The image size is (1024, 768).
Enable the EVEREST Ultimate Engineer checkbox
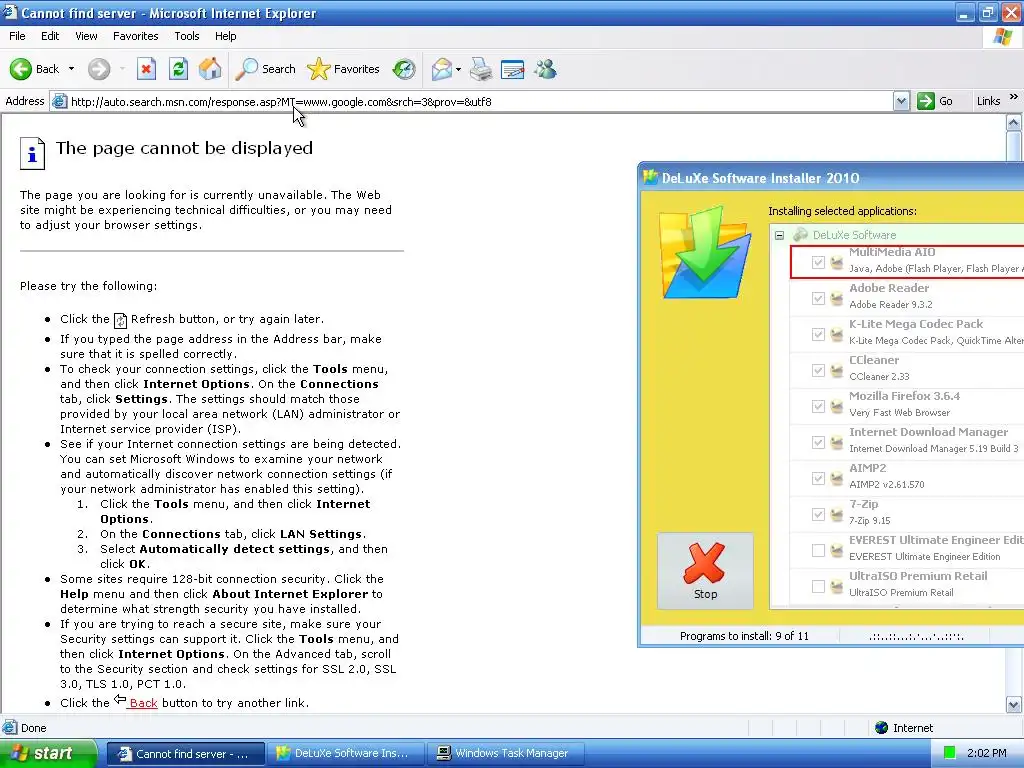click(818, 551)
